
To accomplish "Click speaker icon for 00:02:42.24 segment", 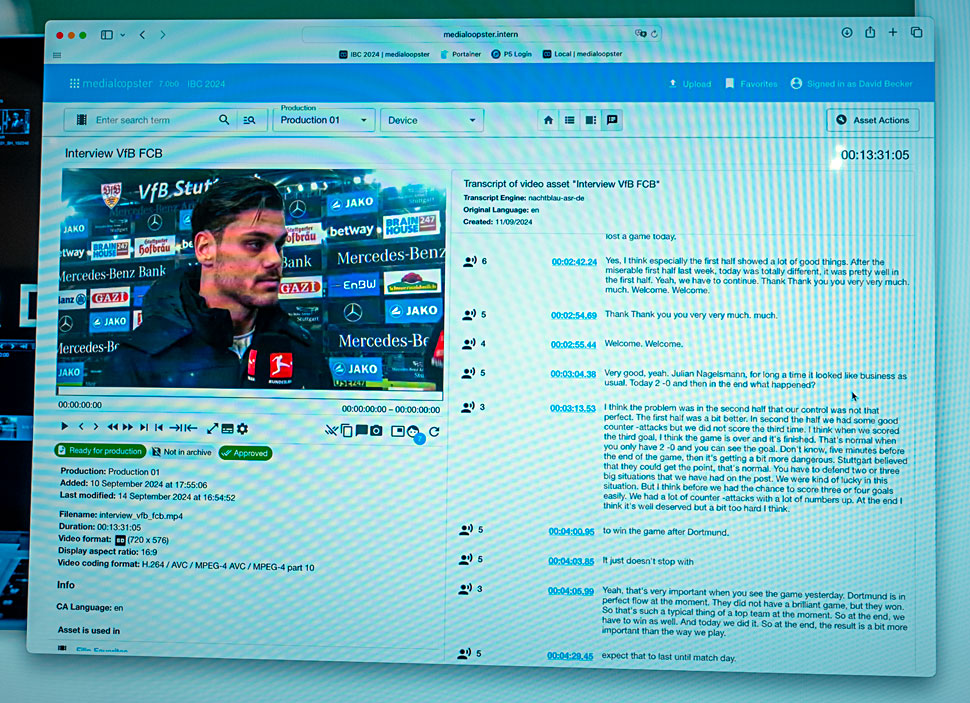I will [470, 261].
